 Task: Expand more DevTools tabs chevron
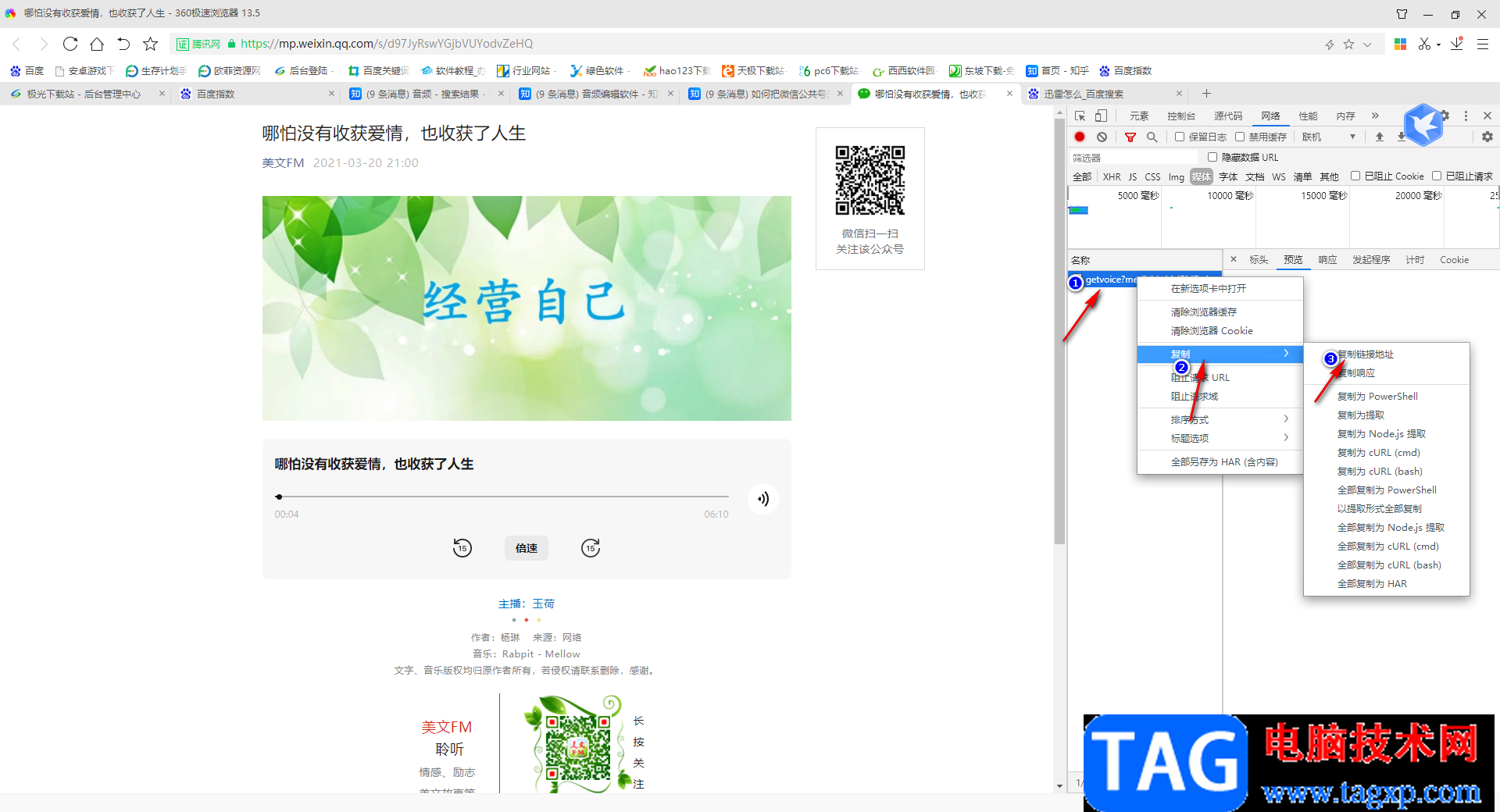pos(1375,116)
